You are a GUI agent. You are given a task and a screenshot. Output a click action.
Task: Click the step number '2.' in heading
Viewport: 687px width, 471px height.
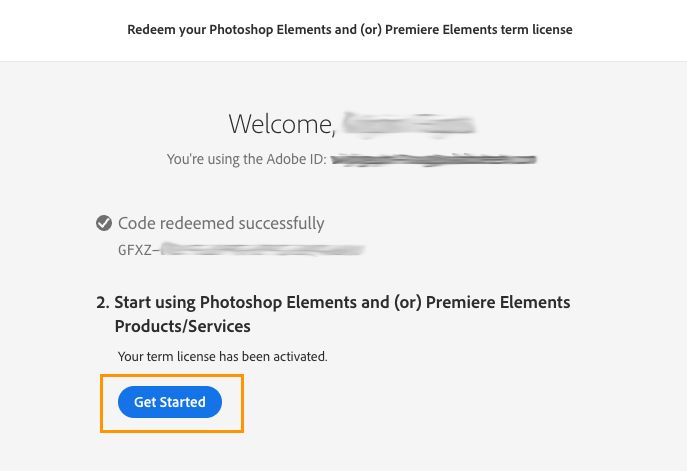(102, 302)
